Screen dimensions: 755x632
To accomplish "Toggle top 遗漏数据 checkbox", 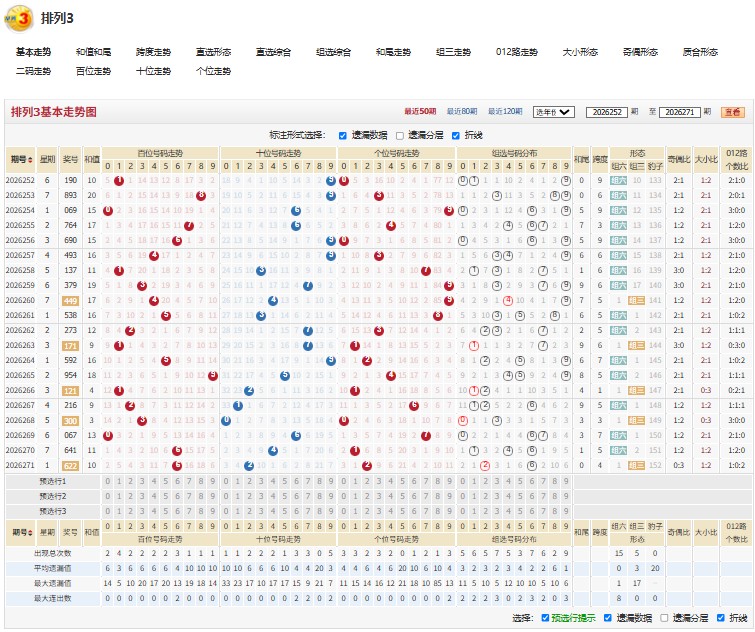I will pyautogui.click(x=342, y=136).
